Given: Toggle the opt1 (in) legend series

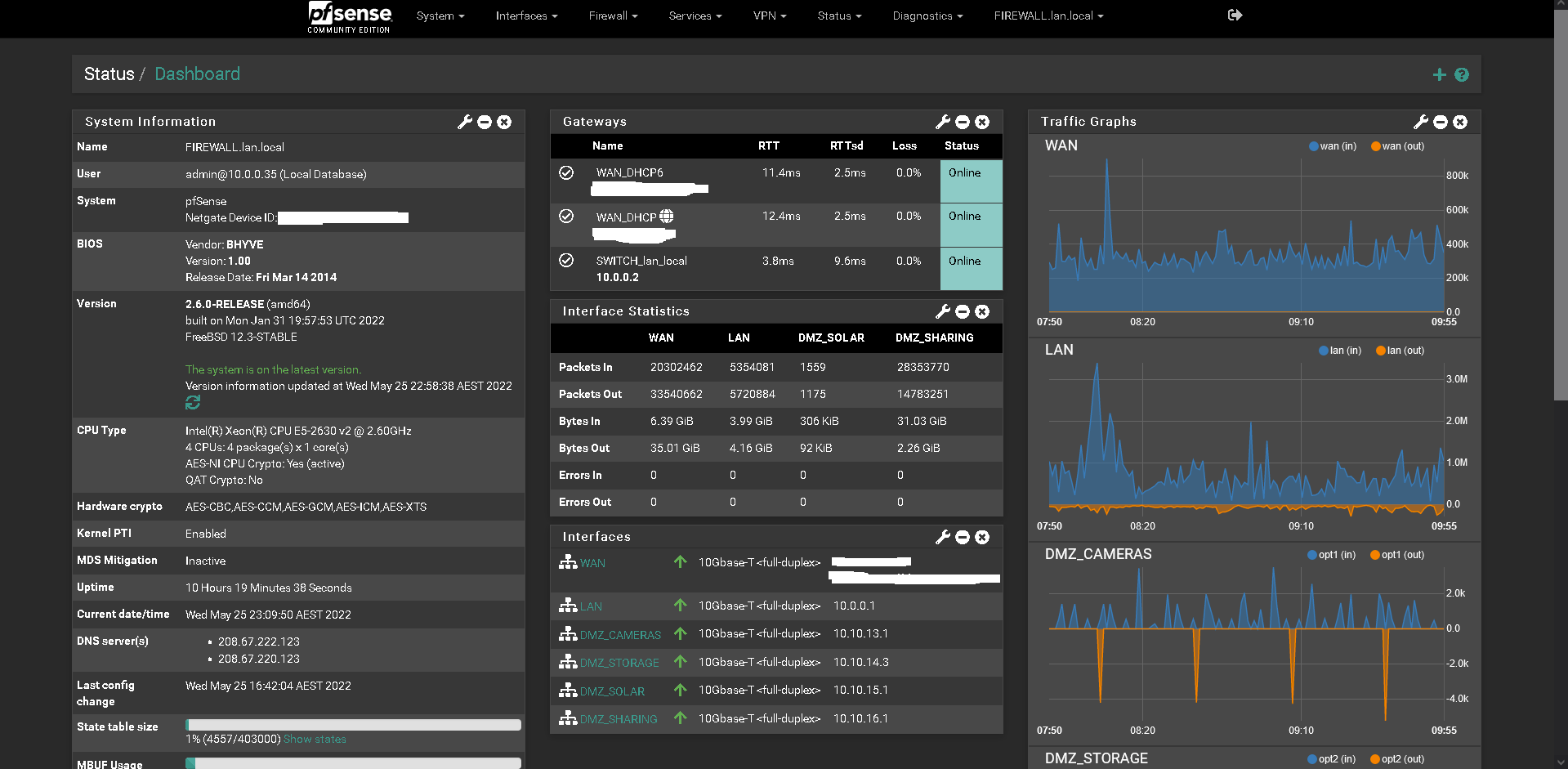Looking at the screenshot, I should (1331, 555).
